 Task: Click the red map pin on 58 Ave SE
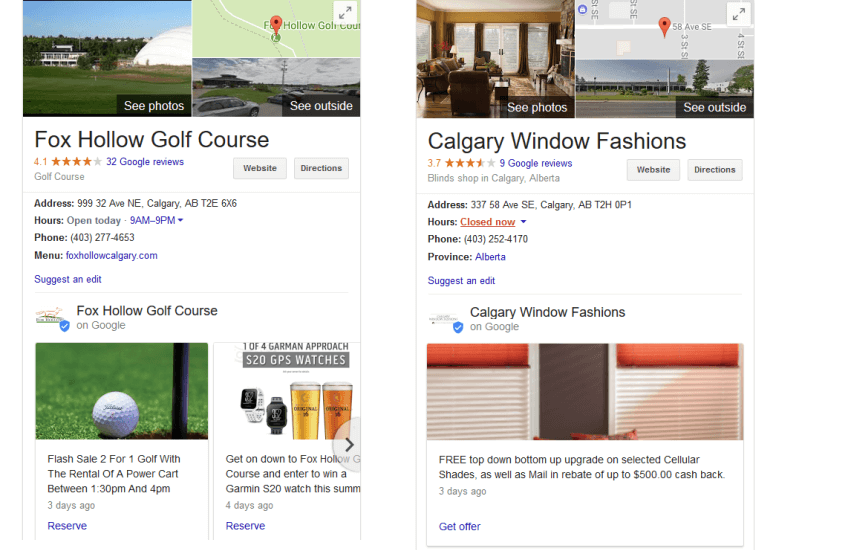tap(664, 27)
